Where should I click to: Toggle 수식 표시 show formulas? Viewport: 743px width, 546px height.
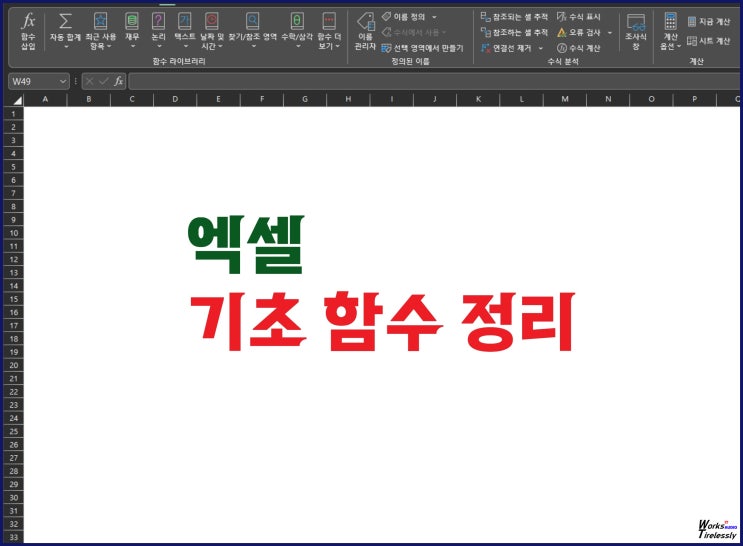pyautogui.click(x=579, y=17)
